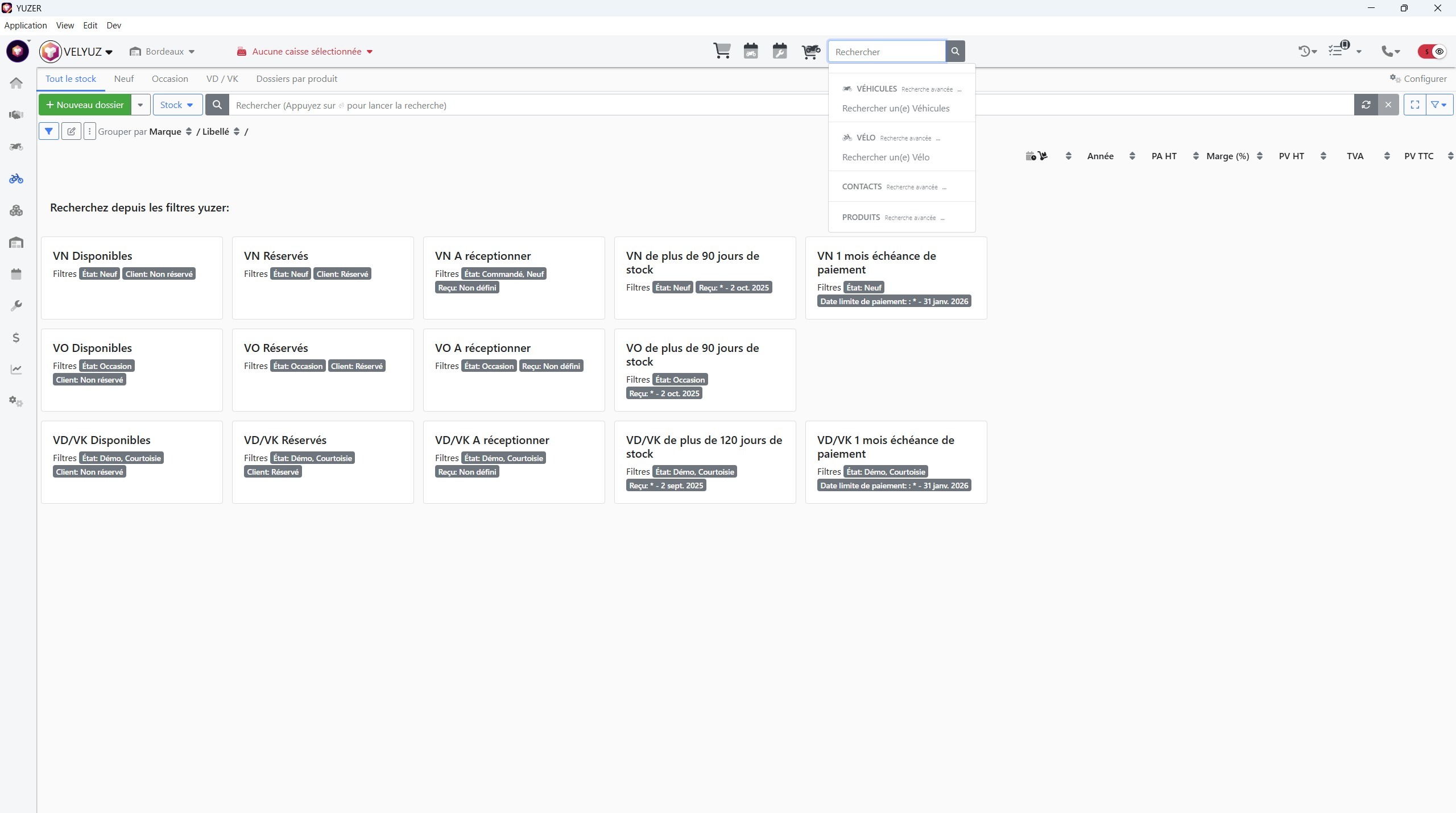Click the global Rechercher input field
The height and width of the screenshot is (813, 1456).
point(886,52)
